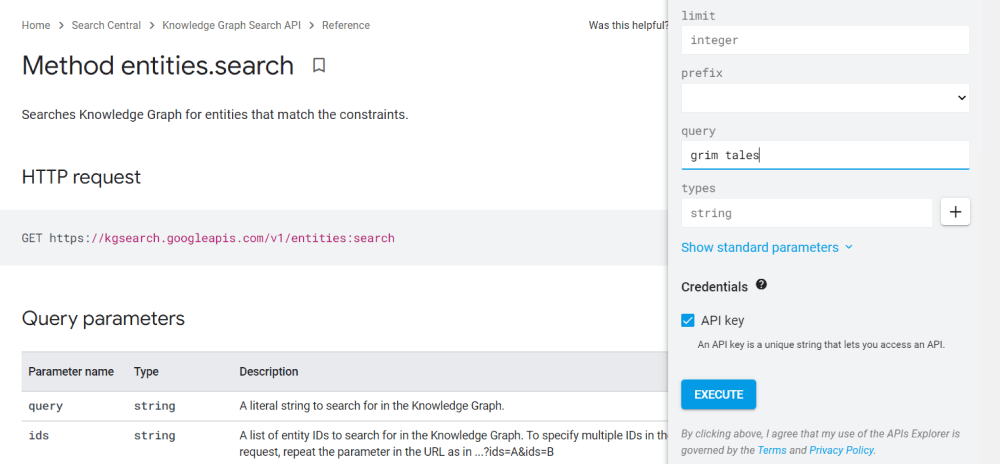Viewport: 1000px width, 464px height.
Task: Open the Credentials help question mark
Action: [761, 285]
